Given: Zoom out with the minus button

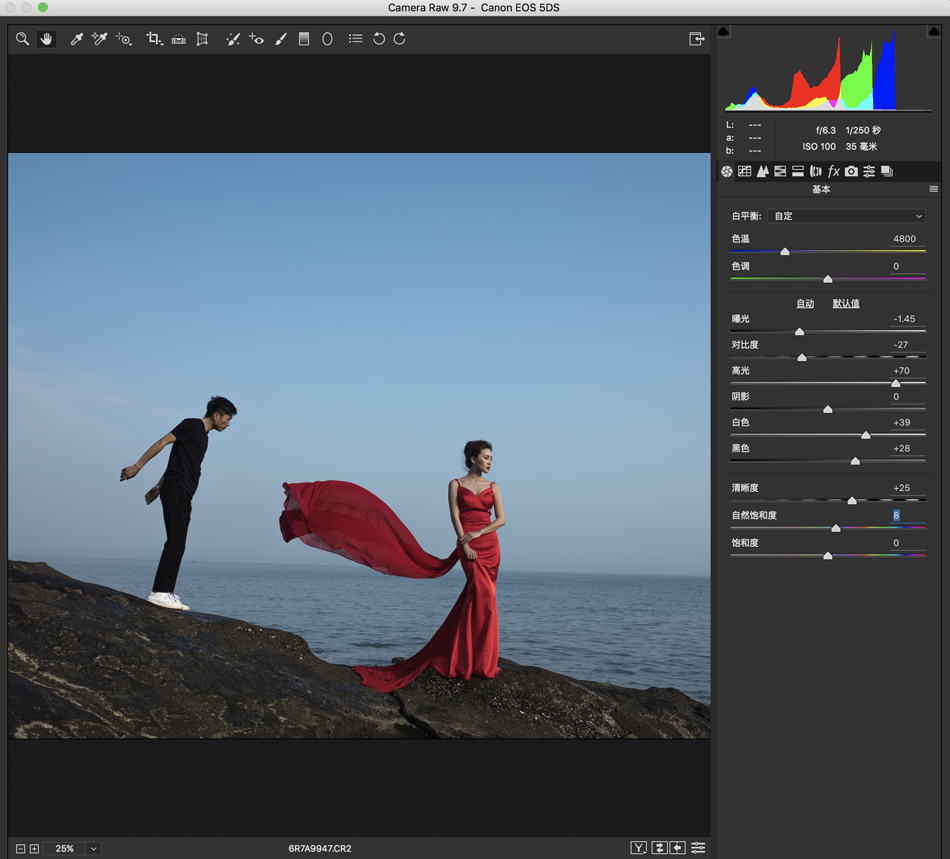Looking at the screenshot, I should pyautogui.click(x=20, y=849).
